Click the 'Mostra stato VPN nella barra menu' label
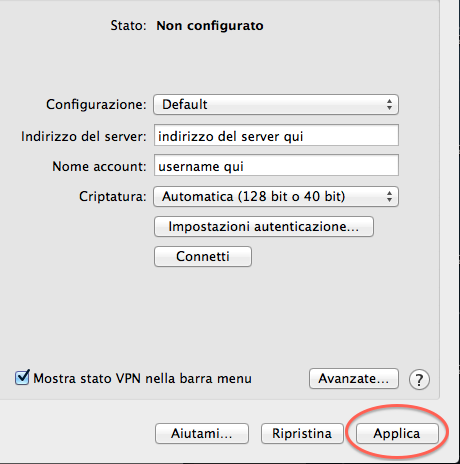The height and width of the screenshot is (464, 460). pyautogui.click(x=142, y=379)
